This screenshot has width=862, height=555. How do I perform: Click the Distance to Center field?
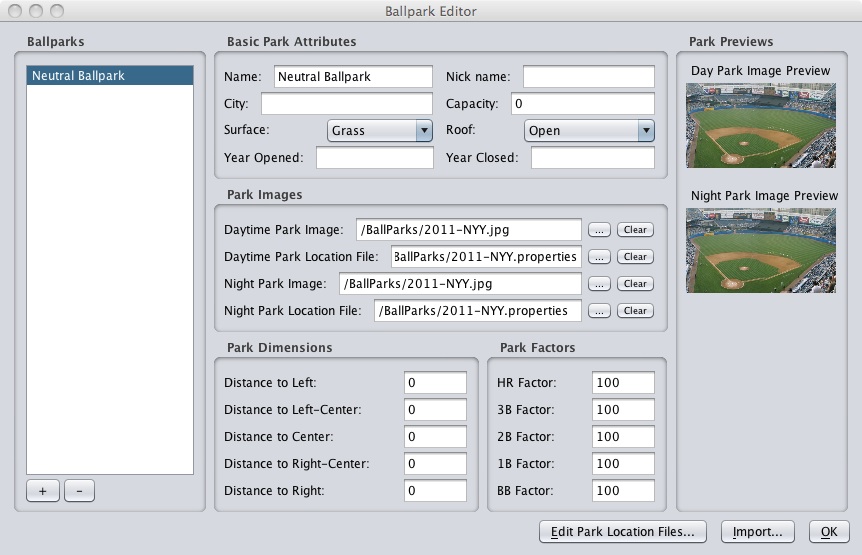435,436
